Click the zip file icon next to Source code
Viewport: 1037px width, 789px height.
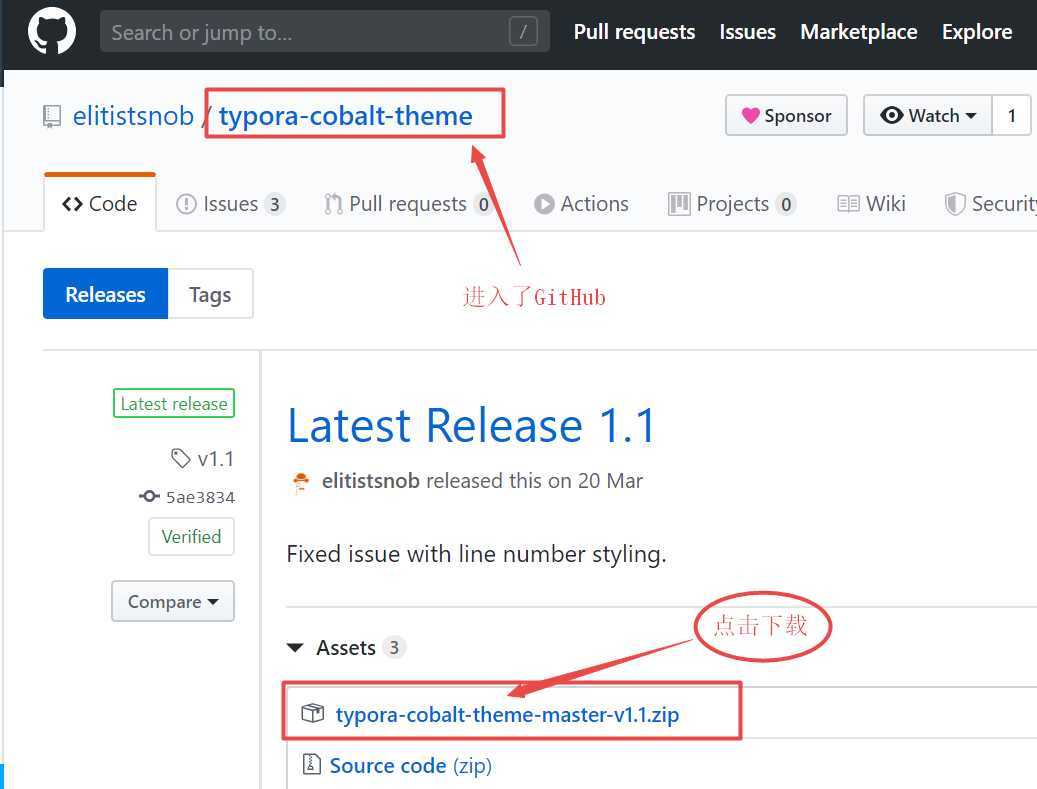(x=311, y=764)
